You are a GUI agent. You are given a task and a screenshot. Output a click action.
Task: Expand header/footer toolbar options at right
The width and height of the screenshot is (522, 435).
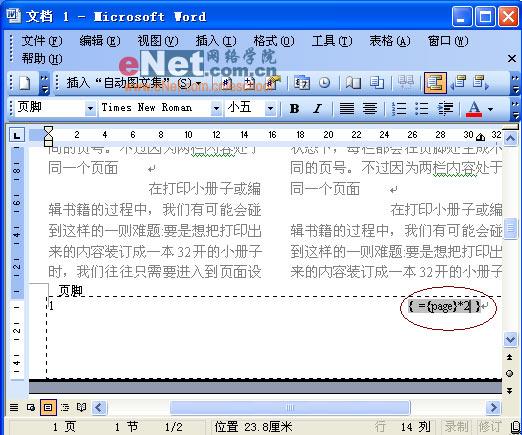click(x=515, y=83)
